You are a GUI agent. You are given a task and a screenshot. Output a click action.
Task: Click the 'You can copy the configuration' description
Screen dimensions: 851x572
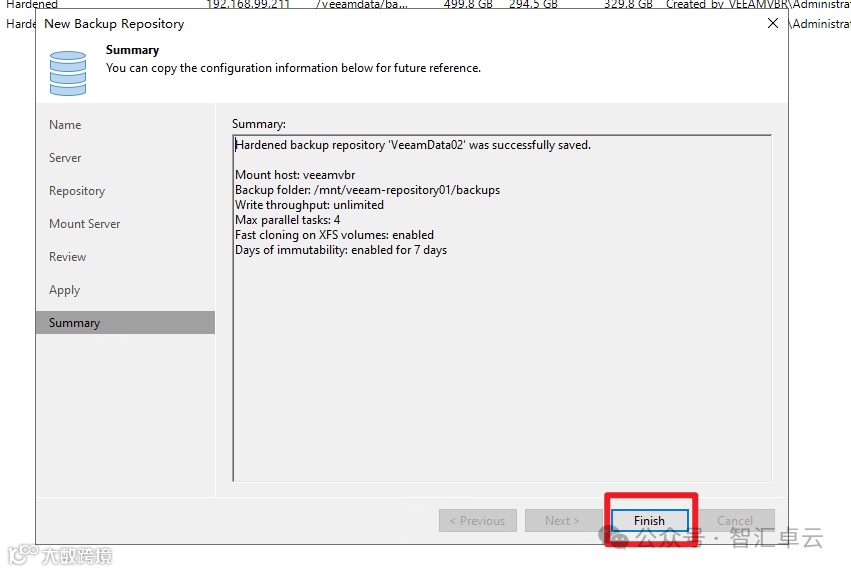293,68
